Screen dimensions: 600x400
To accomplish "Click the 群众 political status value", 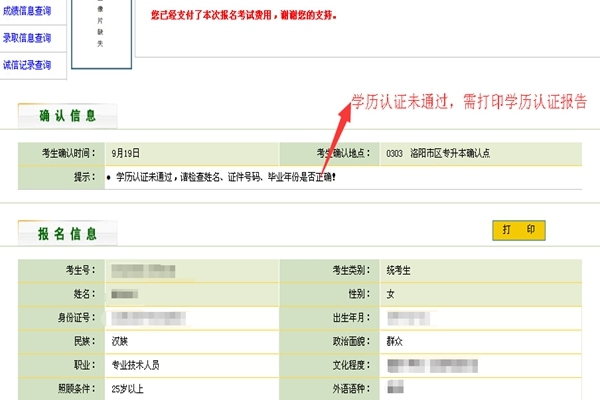I will click(x=397, y=342).
